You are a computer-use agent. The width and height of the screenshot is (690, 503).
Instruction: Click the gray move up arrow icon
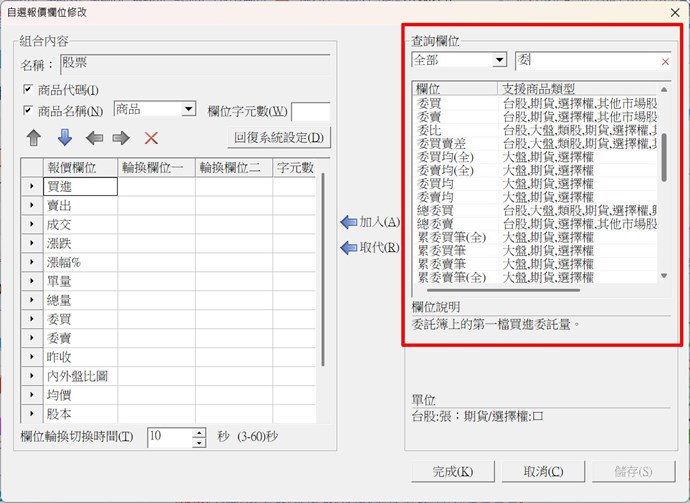point(33,138)
